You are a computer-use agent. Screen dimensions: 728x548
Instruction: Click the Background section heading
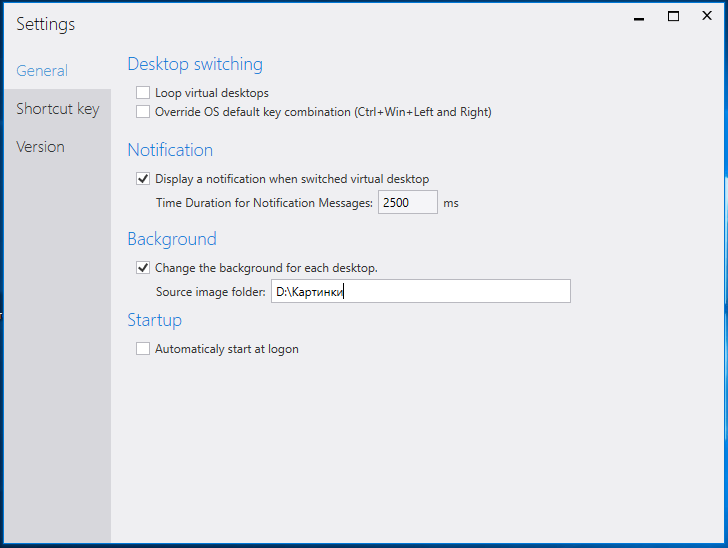172,239
